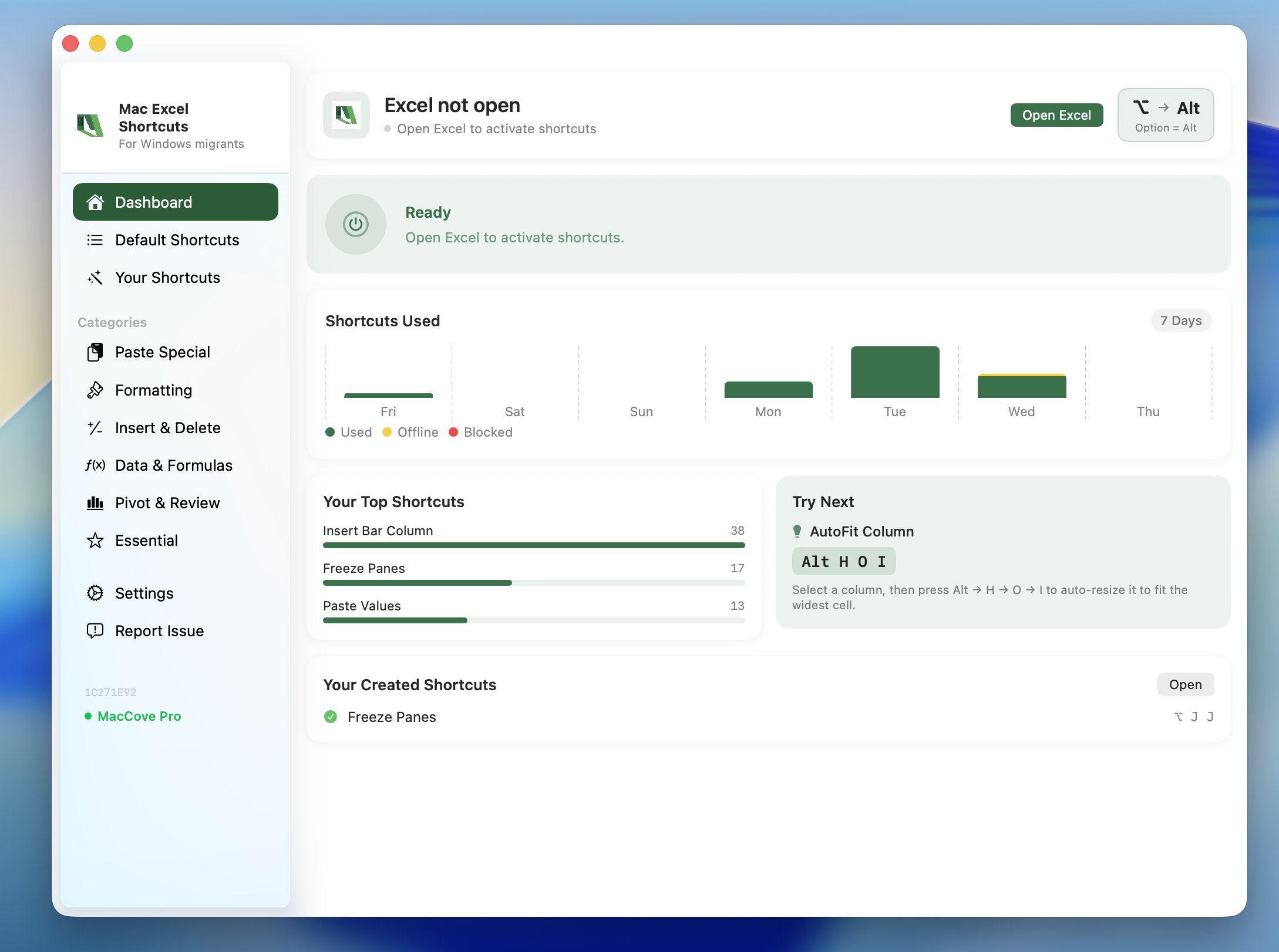Click the Paste Values usage progress bar
This screenshot has height=952, width=1279.
(x=534, y=620)
